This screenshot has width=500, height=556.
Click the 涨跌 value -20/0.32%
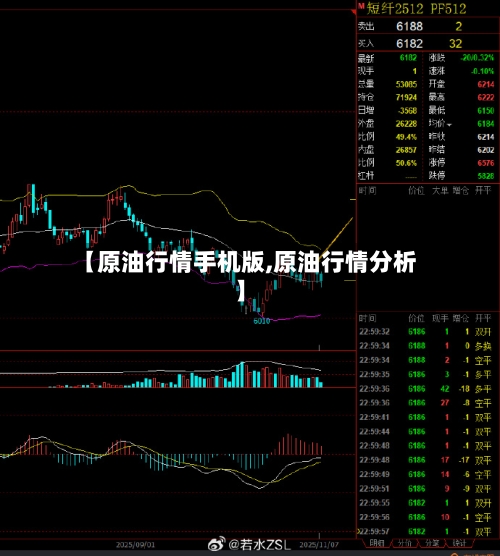point(477,58)
